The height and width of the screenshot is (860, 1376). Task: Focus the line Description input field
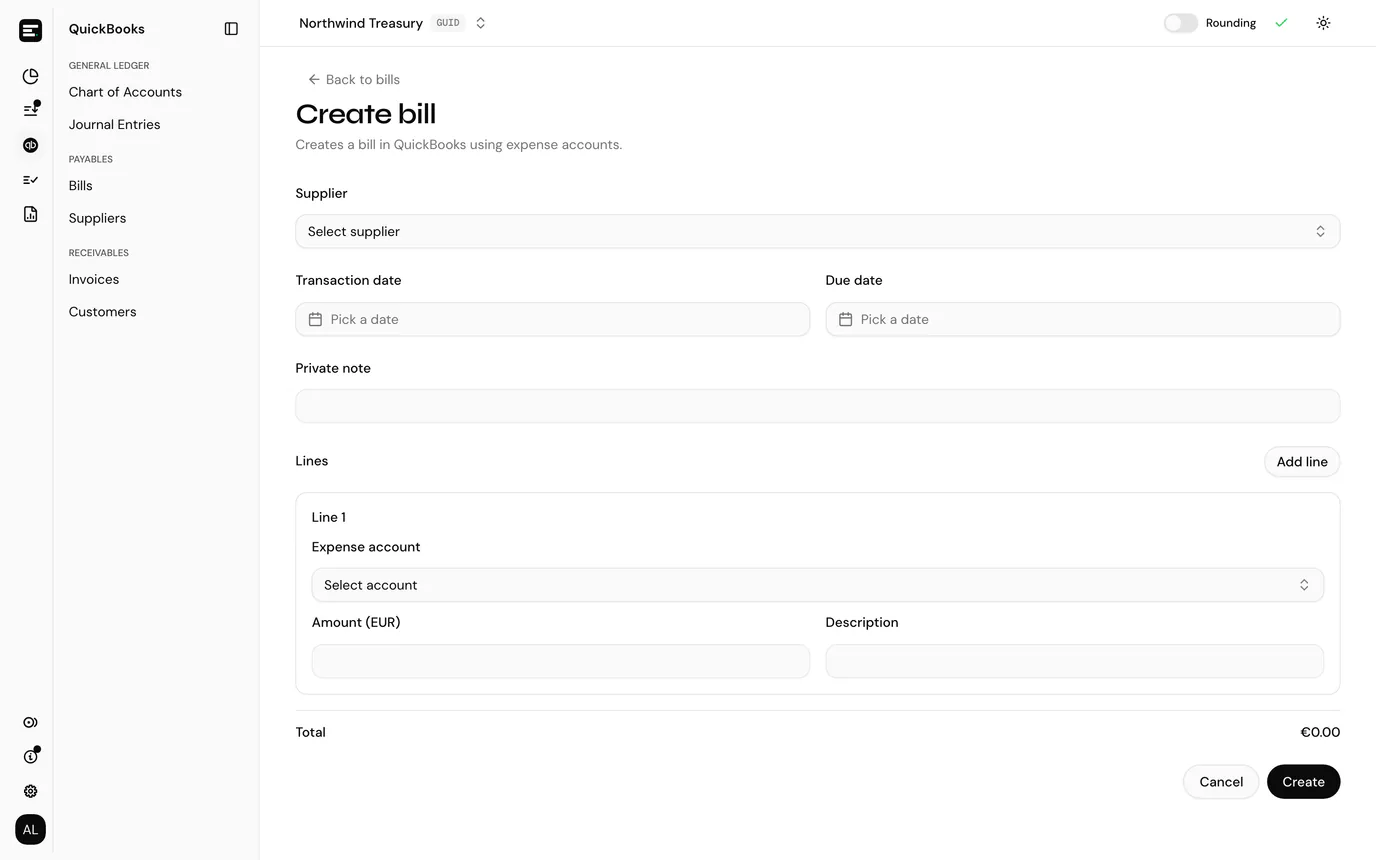pos(1074,661)
